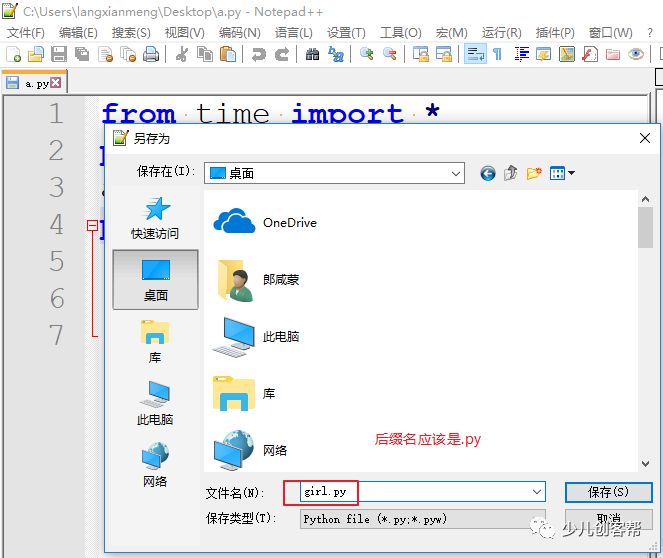Click the Open file toolbar icon

[36, 54]
